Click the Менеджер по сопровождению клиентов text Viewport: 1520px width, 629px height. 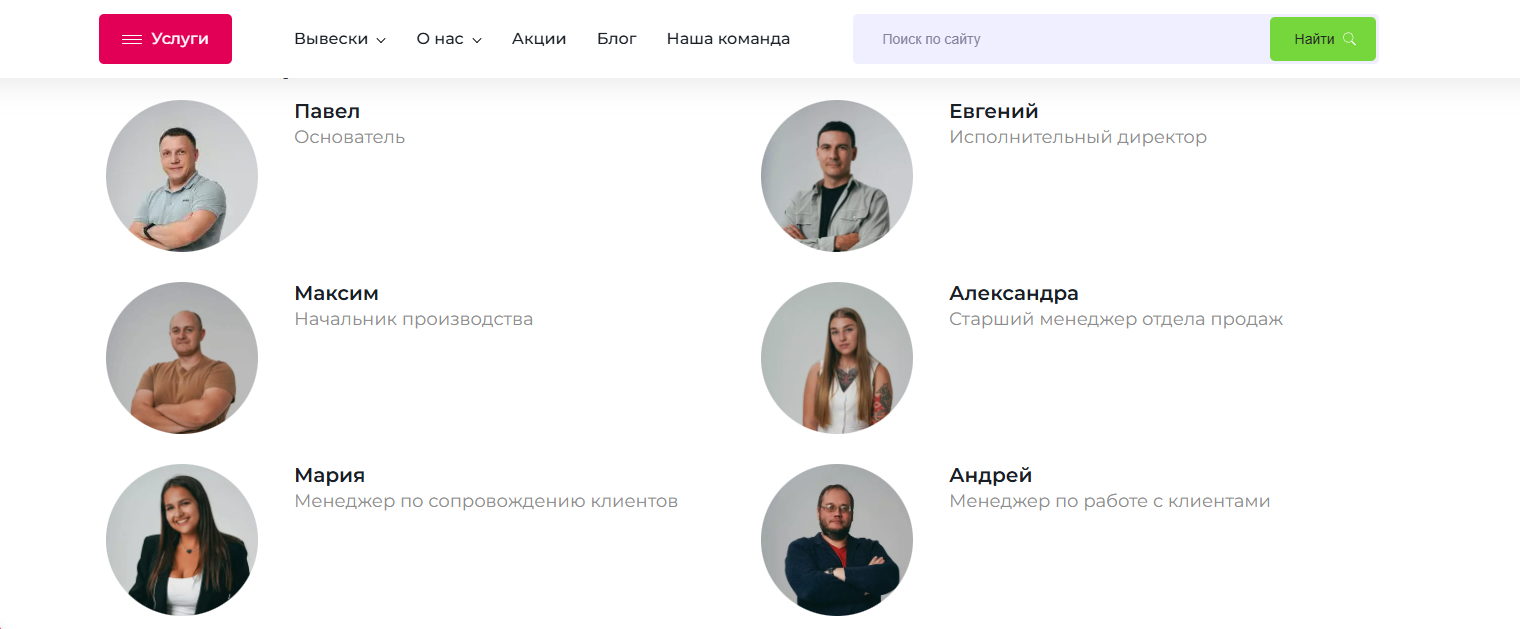click(486, 501)
